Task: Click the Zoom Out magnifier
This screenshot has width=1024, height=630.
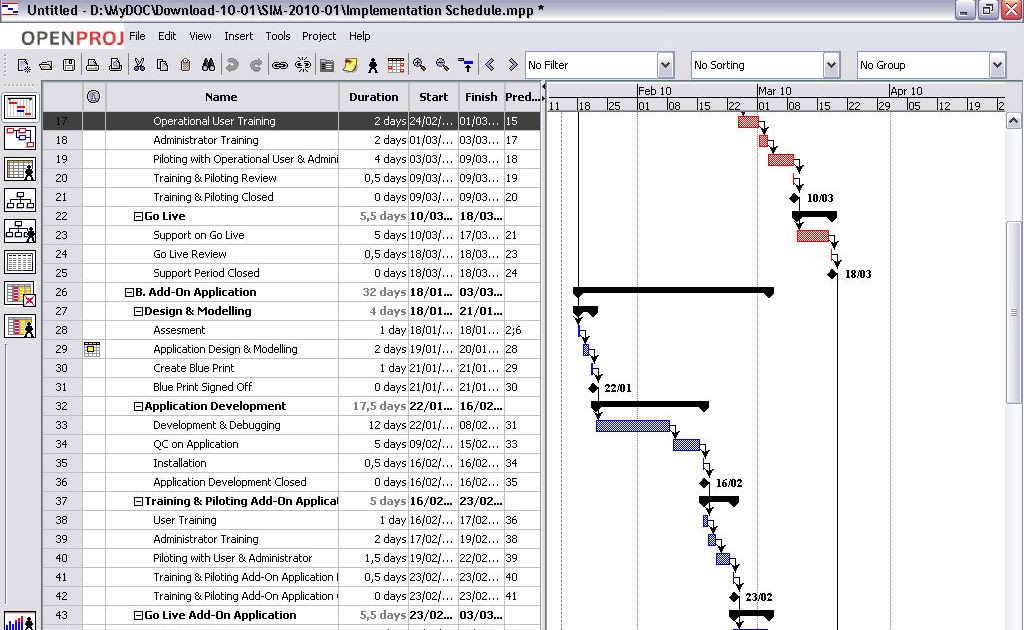Action: 443,65
